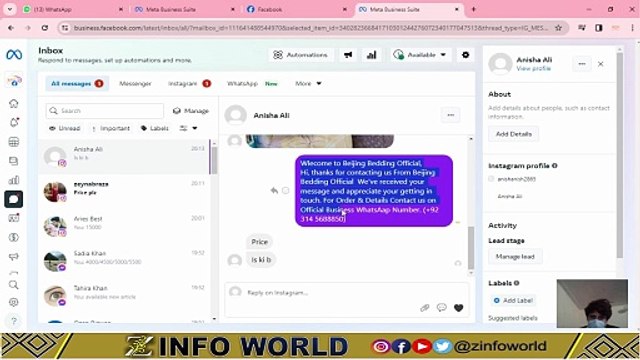Viewport: 640px width, 360px height.
Task: Click the megaphone icon beside Automations
Action: pos(348,55)
